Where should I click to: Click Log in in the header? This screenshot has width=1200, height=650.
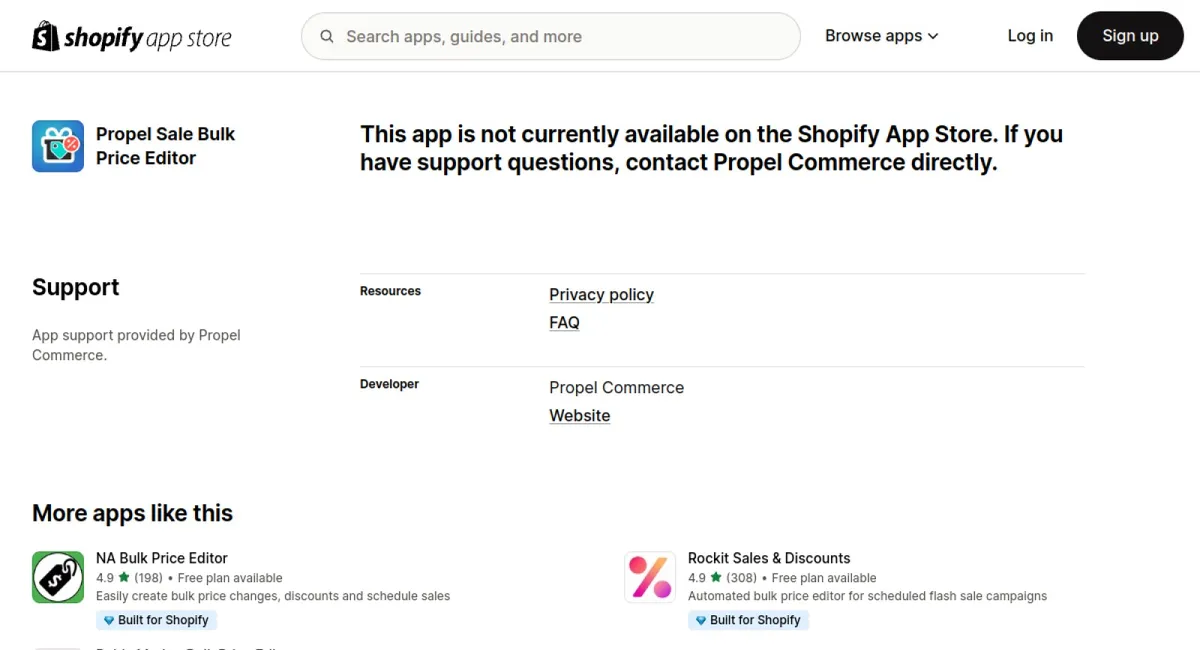(x=1030, y=36)
